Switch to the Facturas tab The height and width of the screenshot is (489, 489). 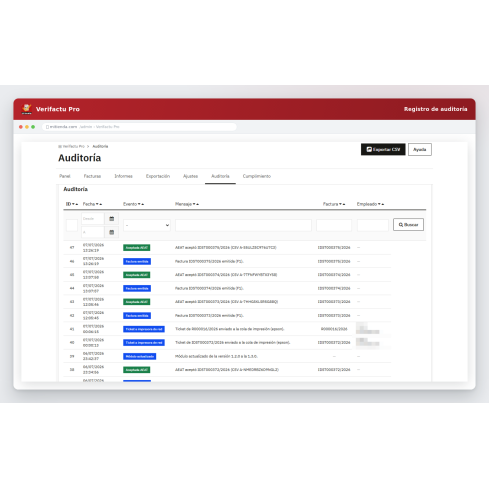92,176
